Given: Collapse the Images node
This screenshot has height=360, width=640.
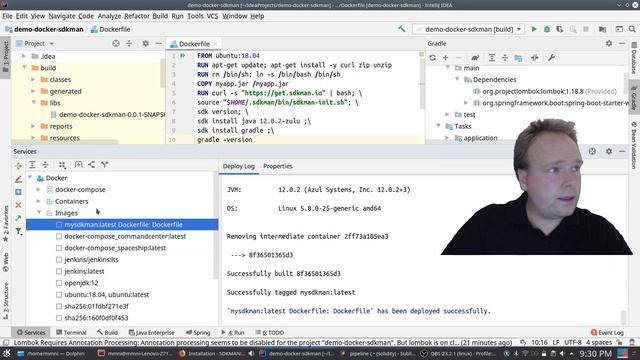Looking at the screenshot, I should (x=39, y=213).
